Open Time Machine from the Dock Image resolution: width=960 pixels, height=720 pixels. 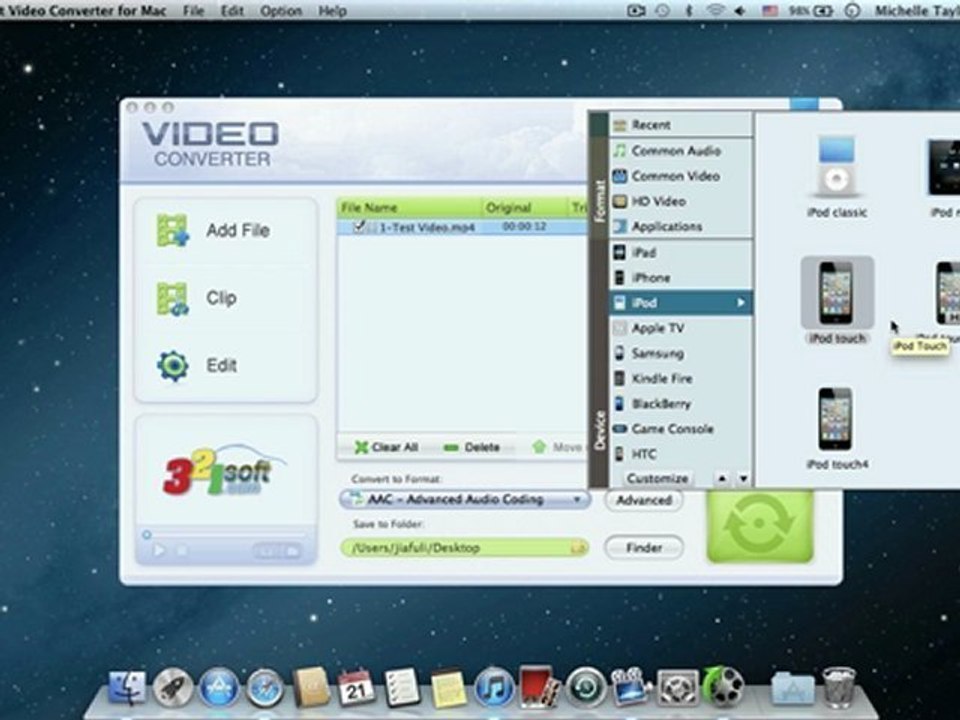pos(586,688)
